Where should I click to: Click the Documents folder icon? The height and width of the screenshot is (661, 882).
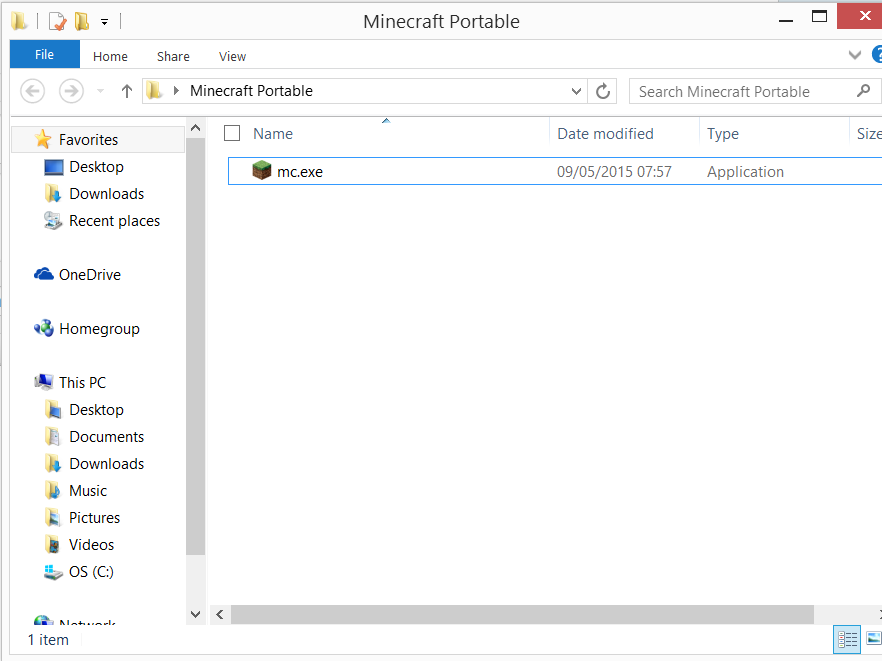(53, 437)
